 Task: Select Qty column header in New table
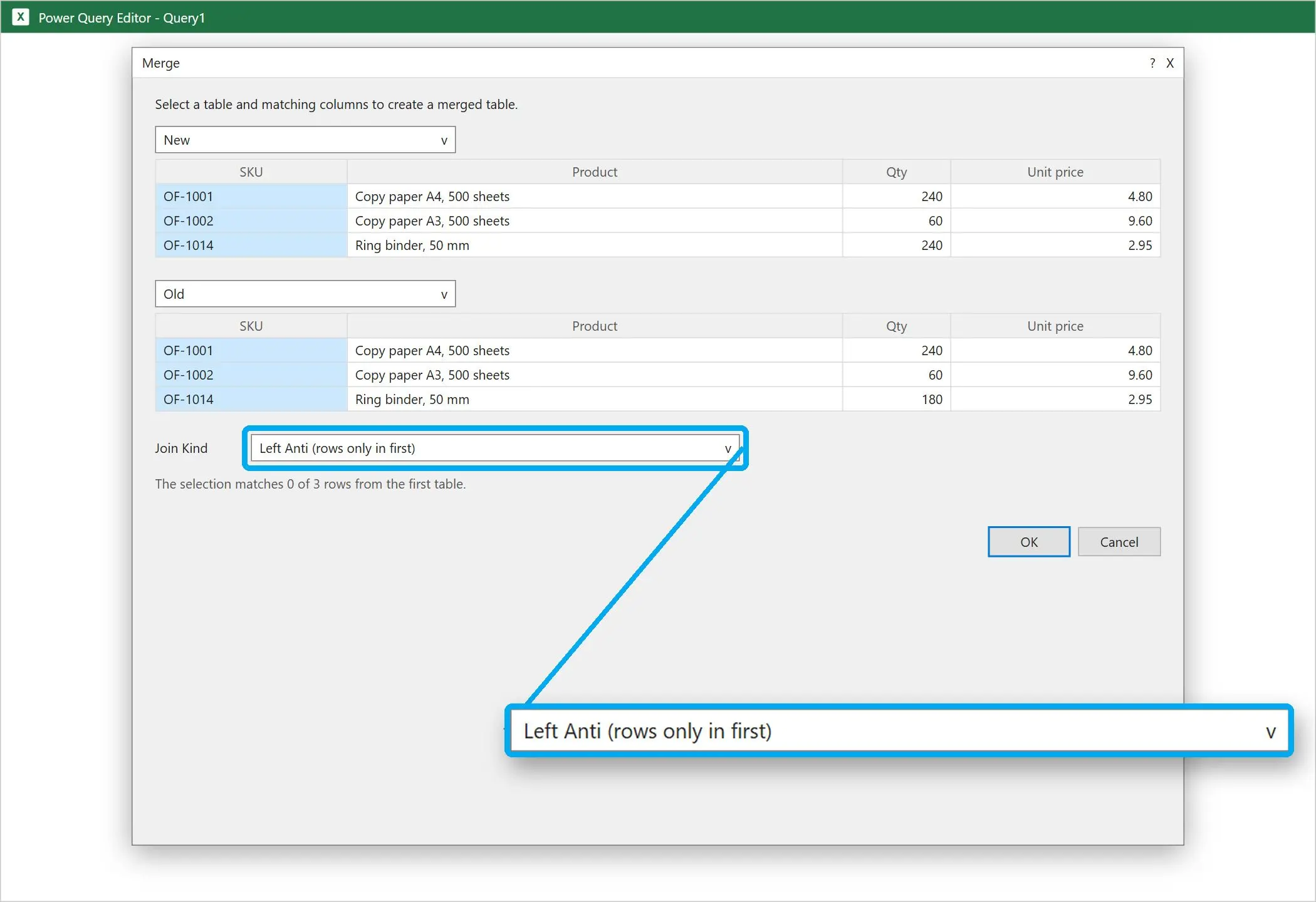(897, 172)
